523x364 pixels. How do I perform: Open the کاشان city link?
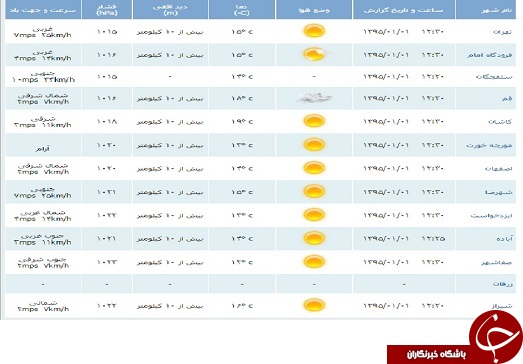click(x=500, y=122)
